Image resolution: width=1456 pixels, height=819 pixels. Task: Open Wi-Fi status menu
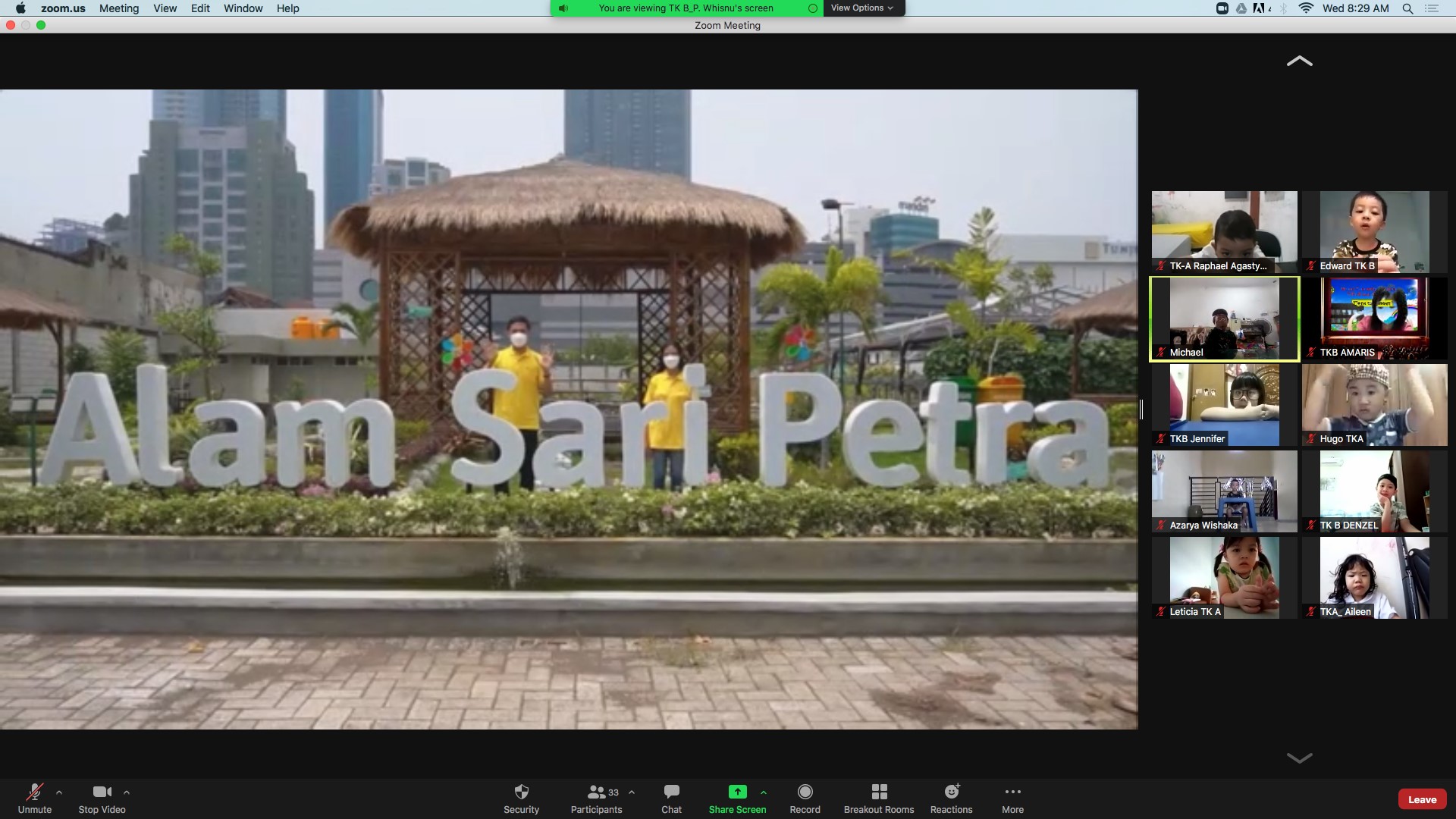[x=1306, y=8]
